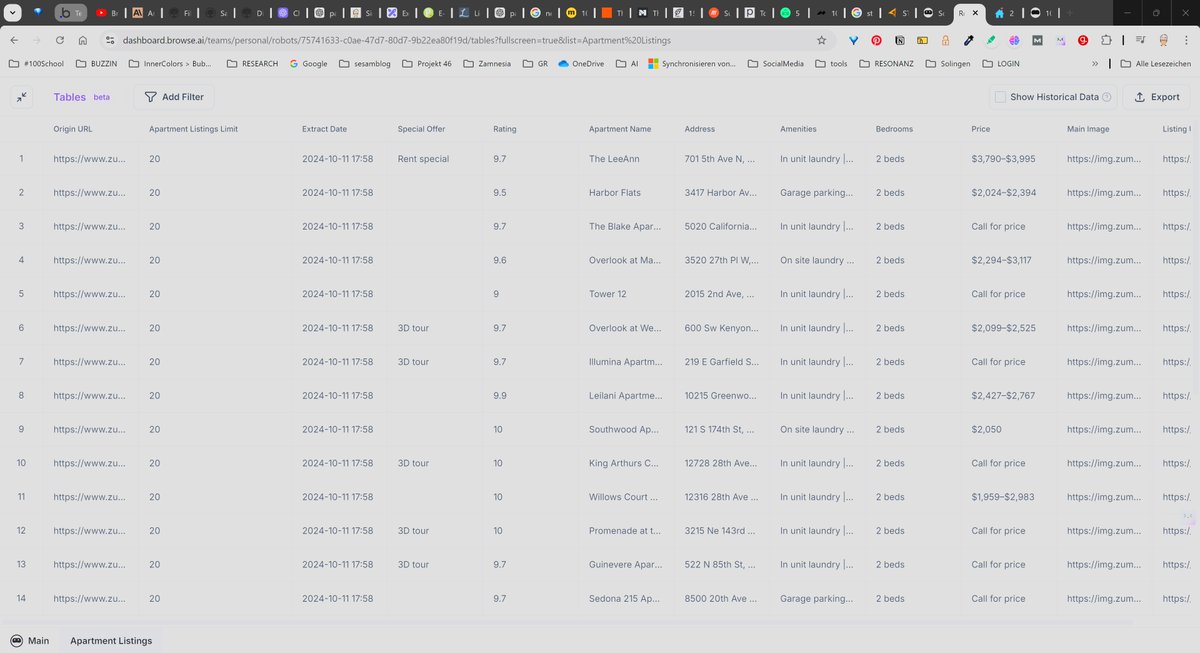
Task: Click the Extract Date column header
Action: pos(325,129)
